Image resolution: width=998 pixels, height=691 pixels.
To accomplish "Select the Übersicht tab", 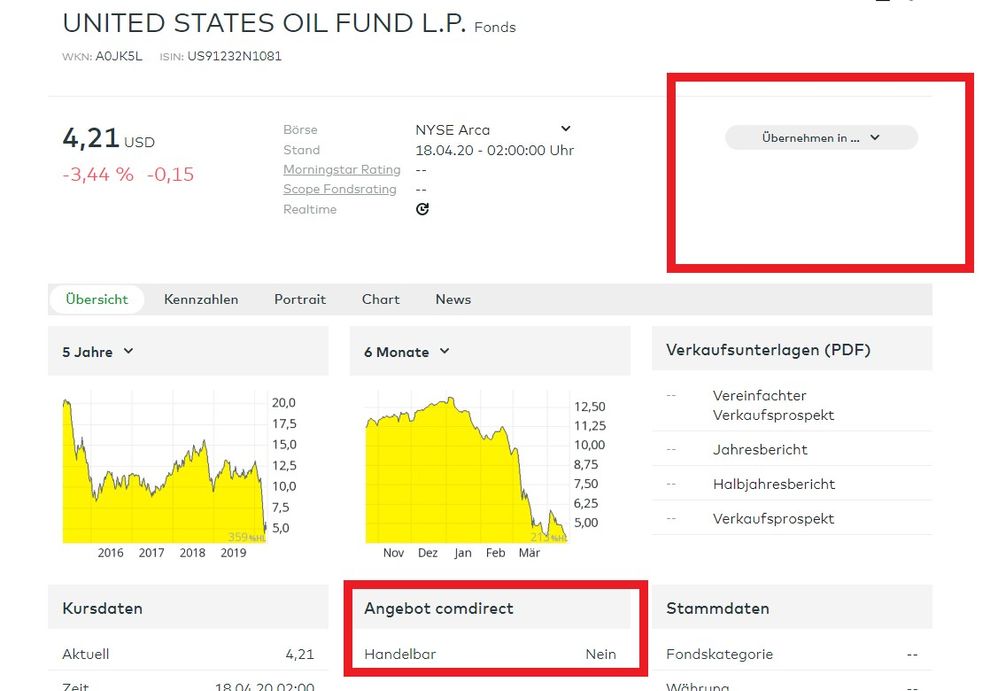I will (x=97, y=299).
